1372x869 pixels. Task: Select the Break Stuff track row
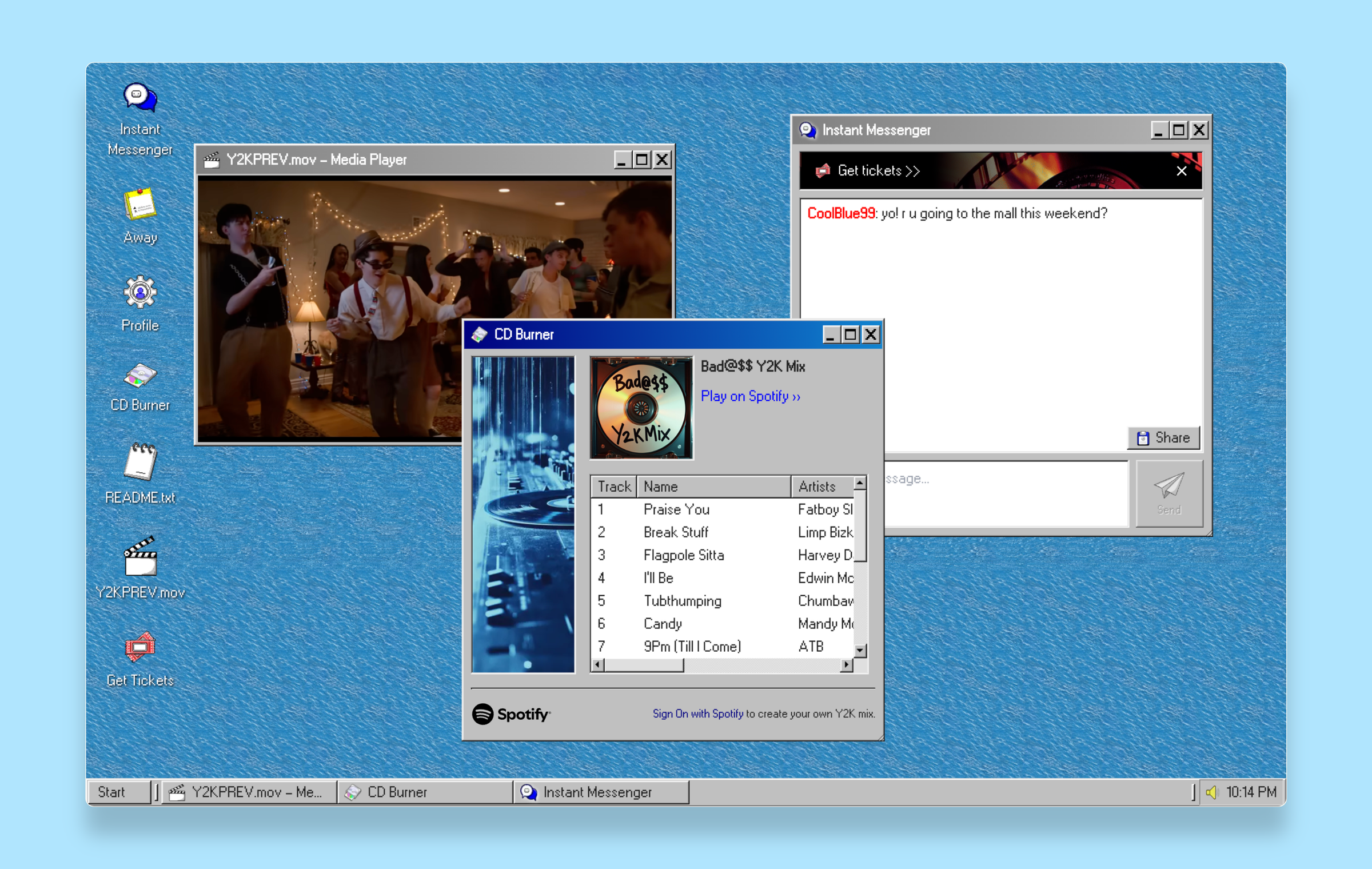pyautogui.click(x=723, y=532)
